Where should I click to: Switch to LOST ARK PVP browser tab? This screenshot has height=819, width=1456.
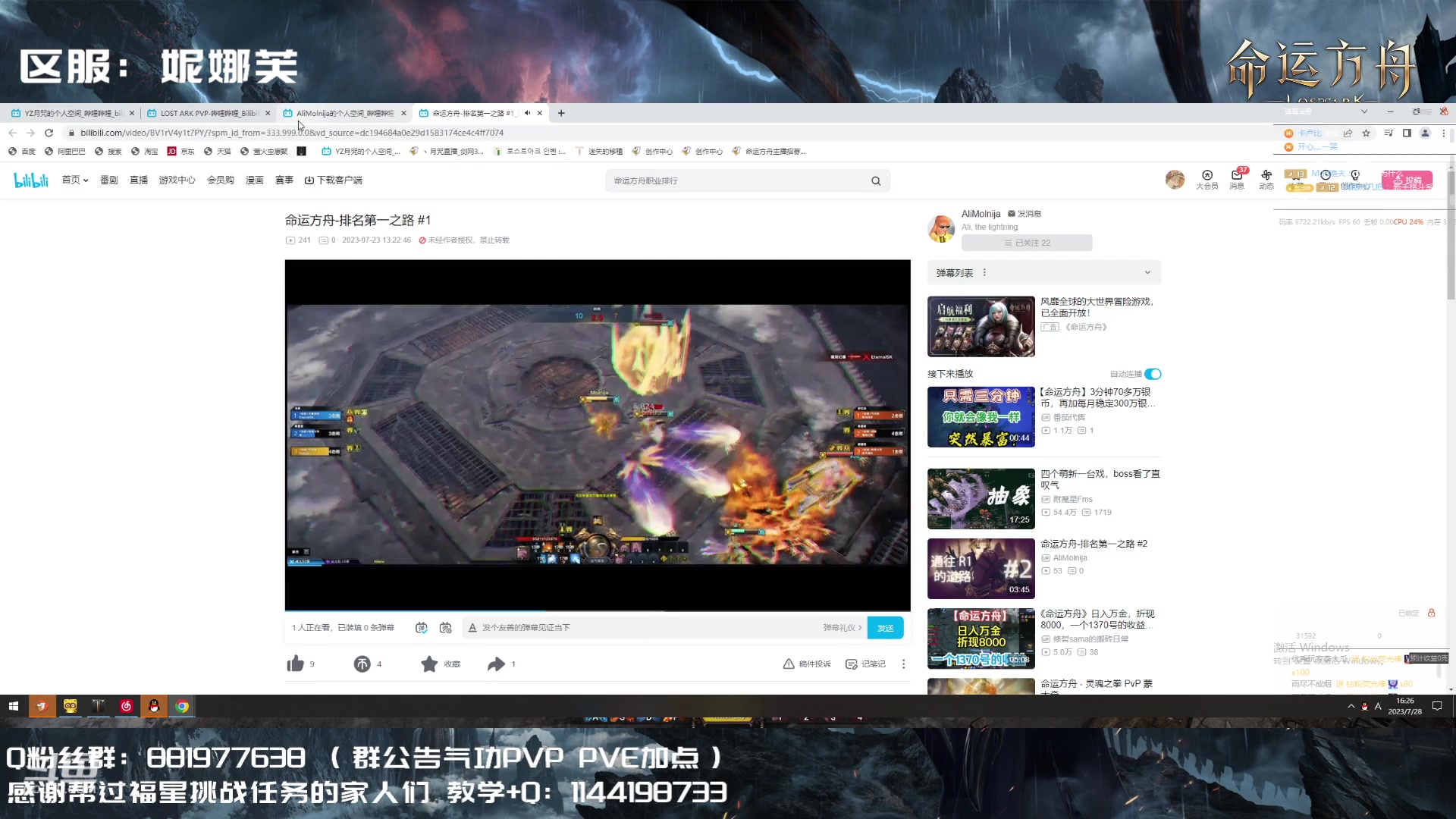pos(208,113)
